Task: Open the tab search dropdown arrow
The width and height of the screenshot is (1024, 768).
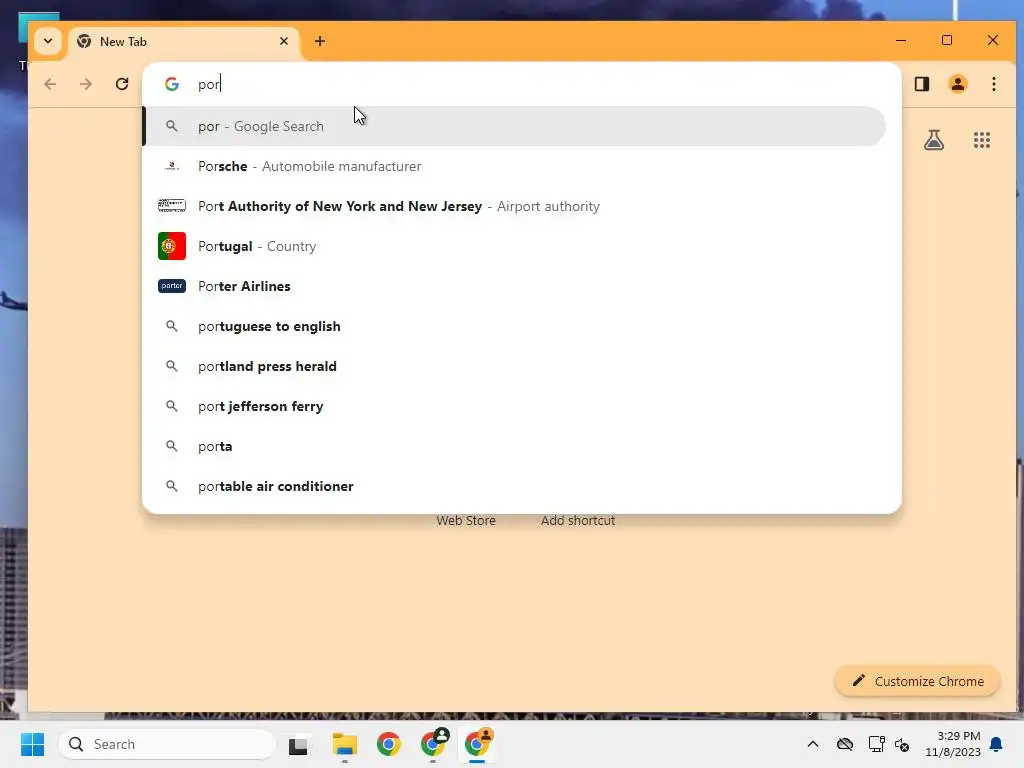Action: click(x=48, y=41)
